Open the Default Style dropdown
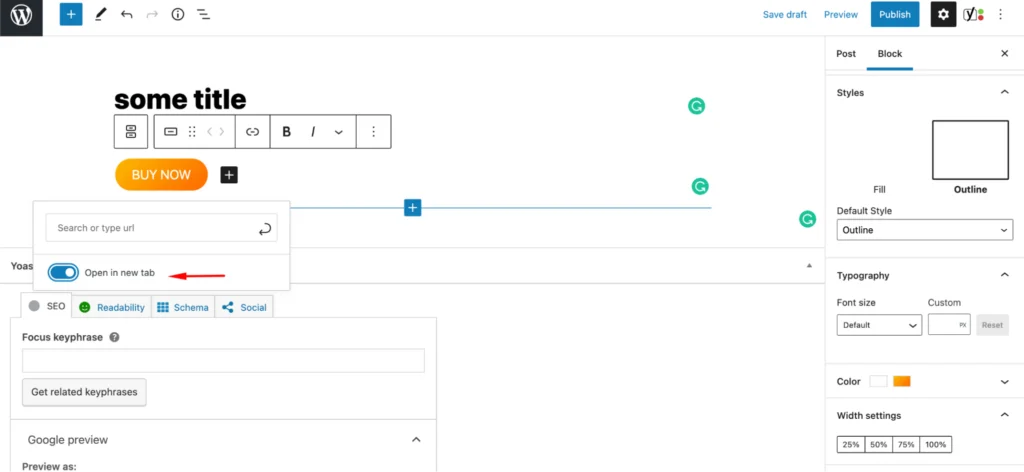This screenshot has width=1024, height=472. click(x=924, y=230)
